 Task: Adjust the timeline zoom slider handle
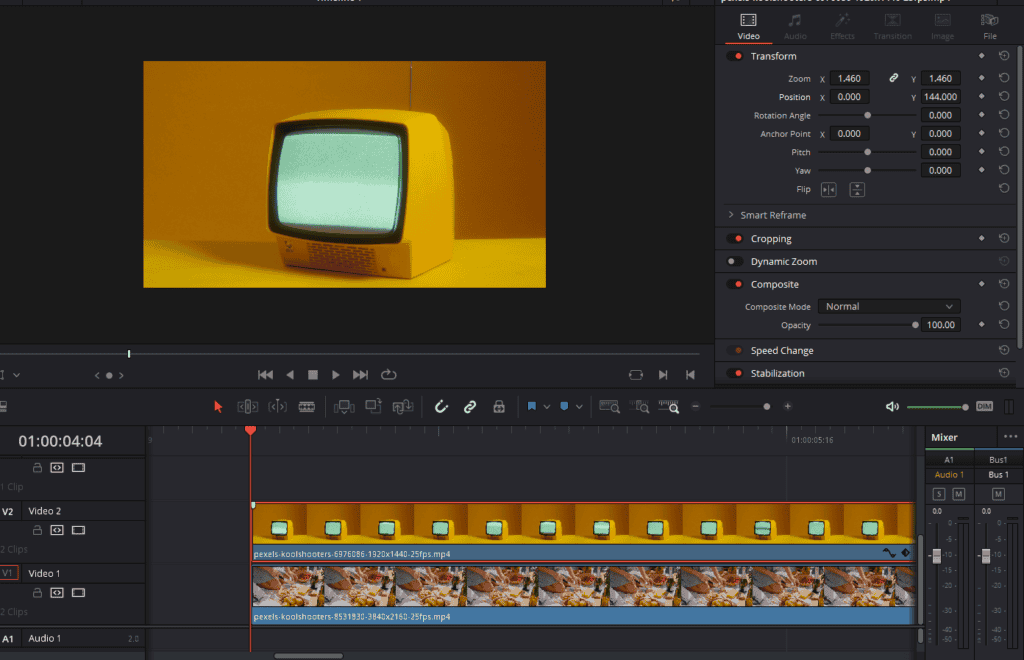767,406
